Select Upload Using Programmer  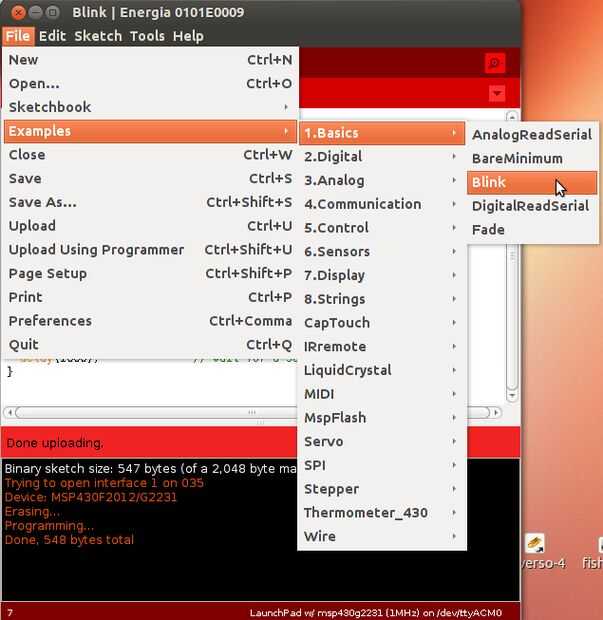(x=150, y=250)
